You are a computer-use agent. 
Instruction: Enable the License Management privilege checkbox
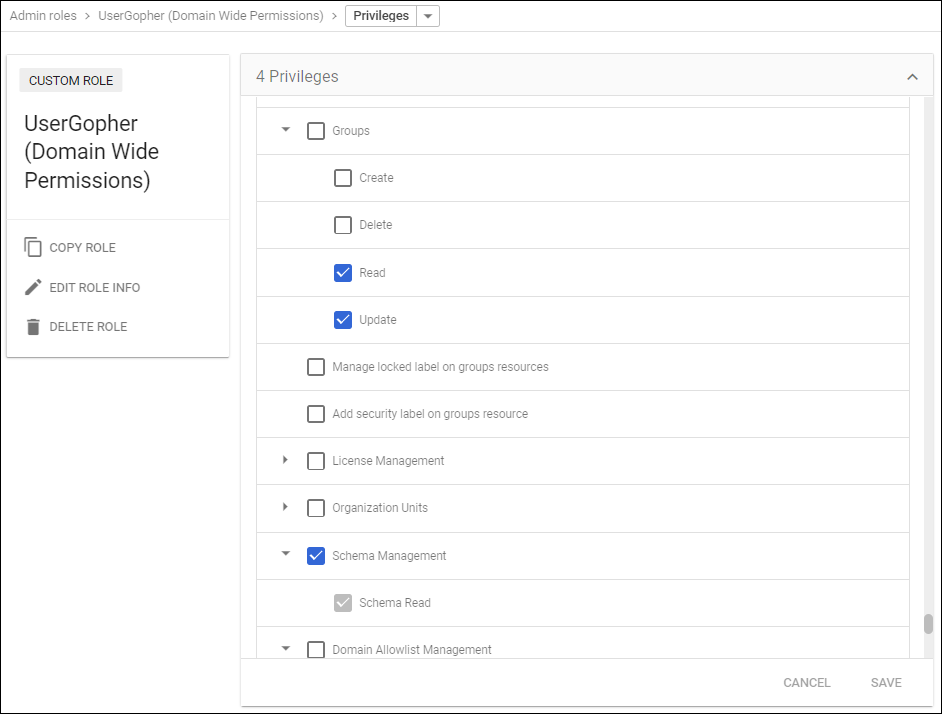(316, 460)
